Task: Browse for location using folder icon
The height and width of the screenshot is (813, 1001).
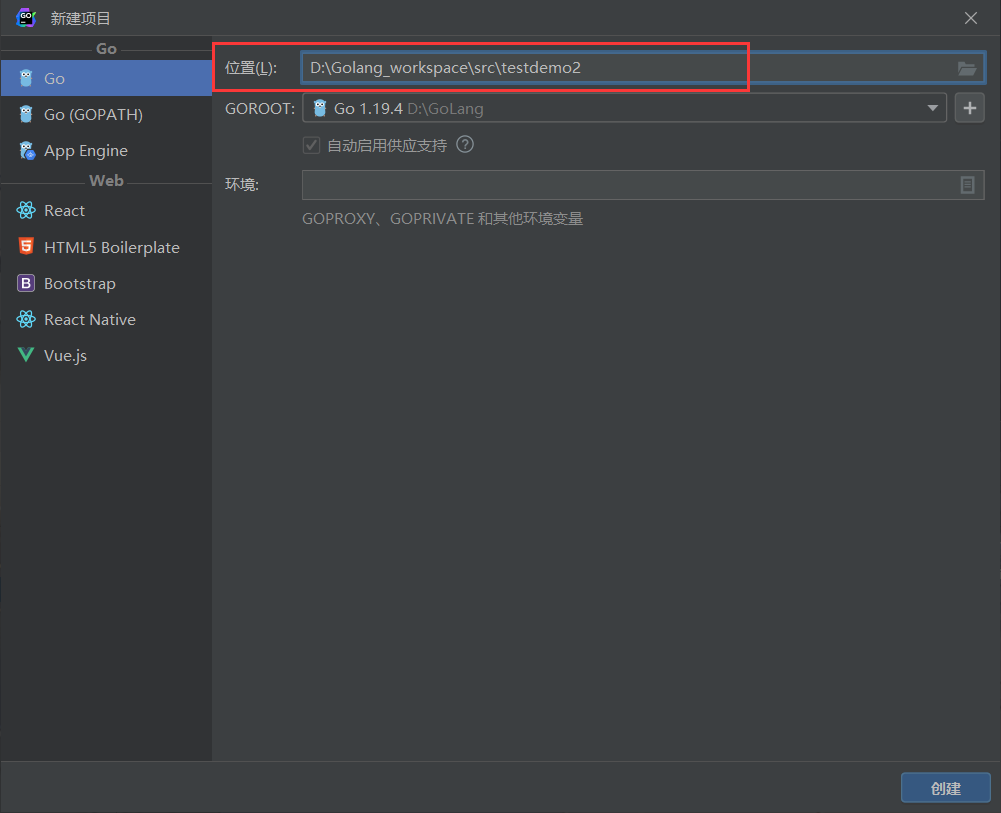Action: coord(966,68)
